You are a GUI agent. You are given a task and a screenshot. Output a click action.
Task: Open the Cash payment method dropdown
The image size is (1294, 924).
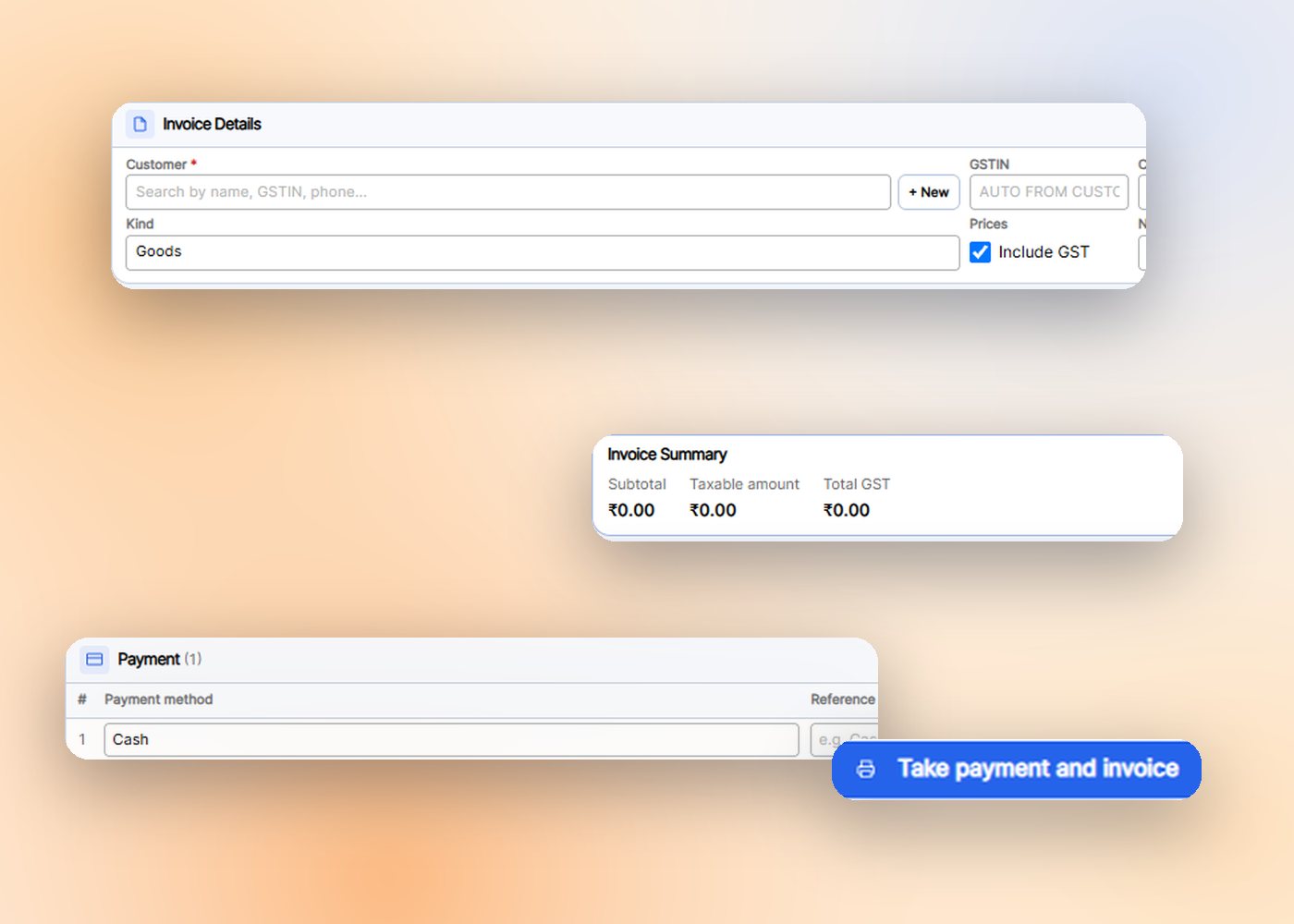point(451,739)
